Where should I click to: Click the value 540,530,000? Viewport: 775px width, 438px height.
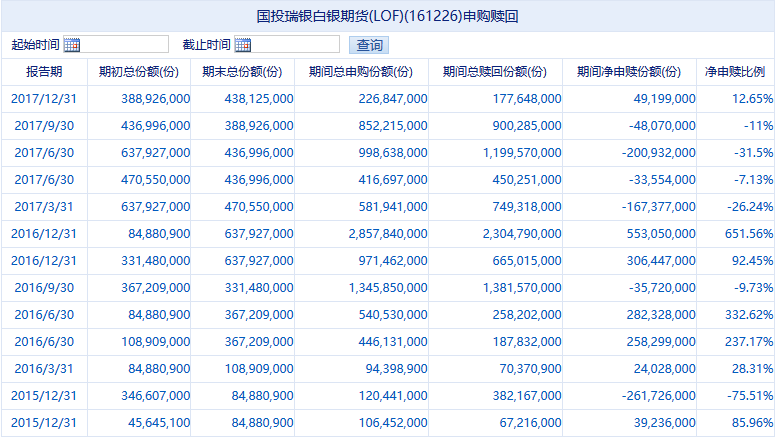pos(393,315)
